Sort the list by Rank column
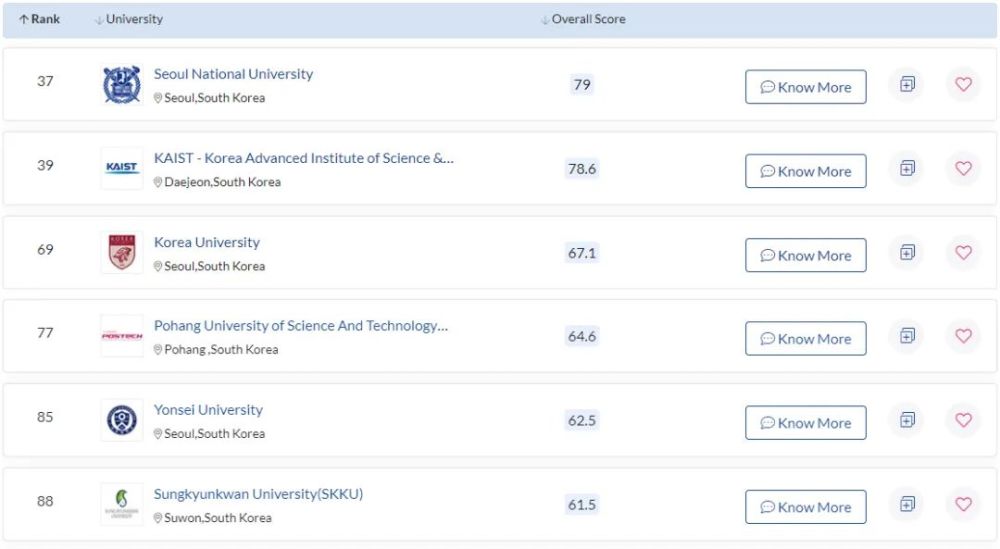Viewport: 1000px width, 549px height. [40, 19]
